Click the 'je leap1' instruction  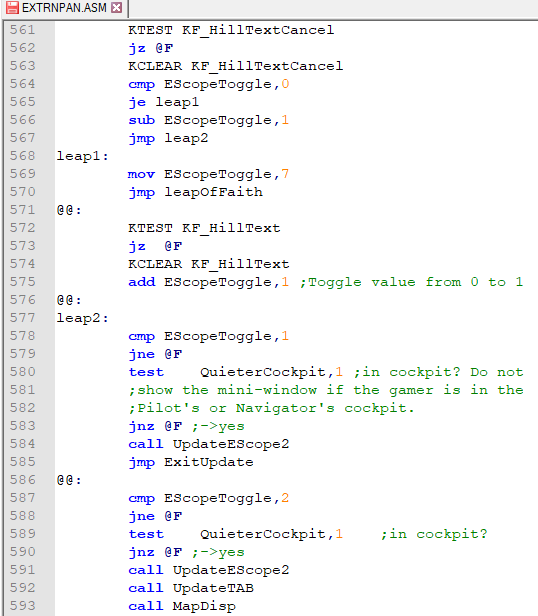point(163,102)
